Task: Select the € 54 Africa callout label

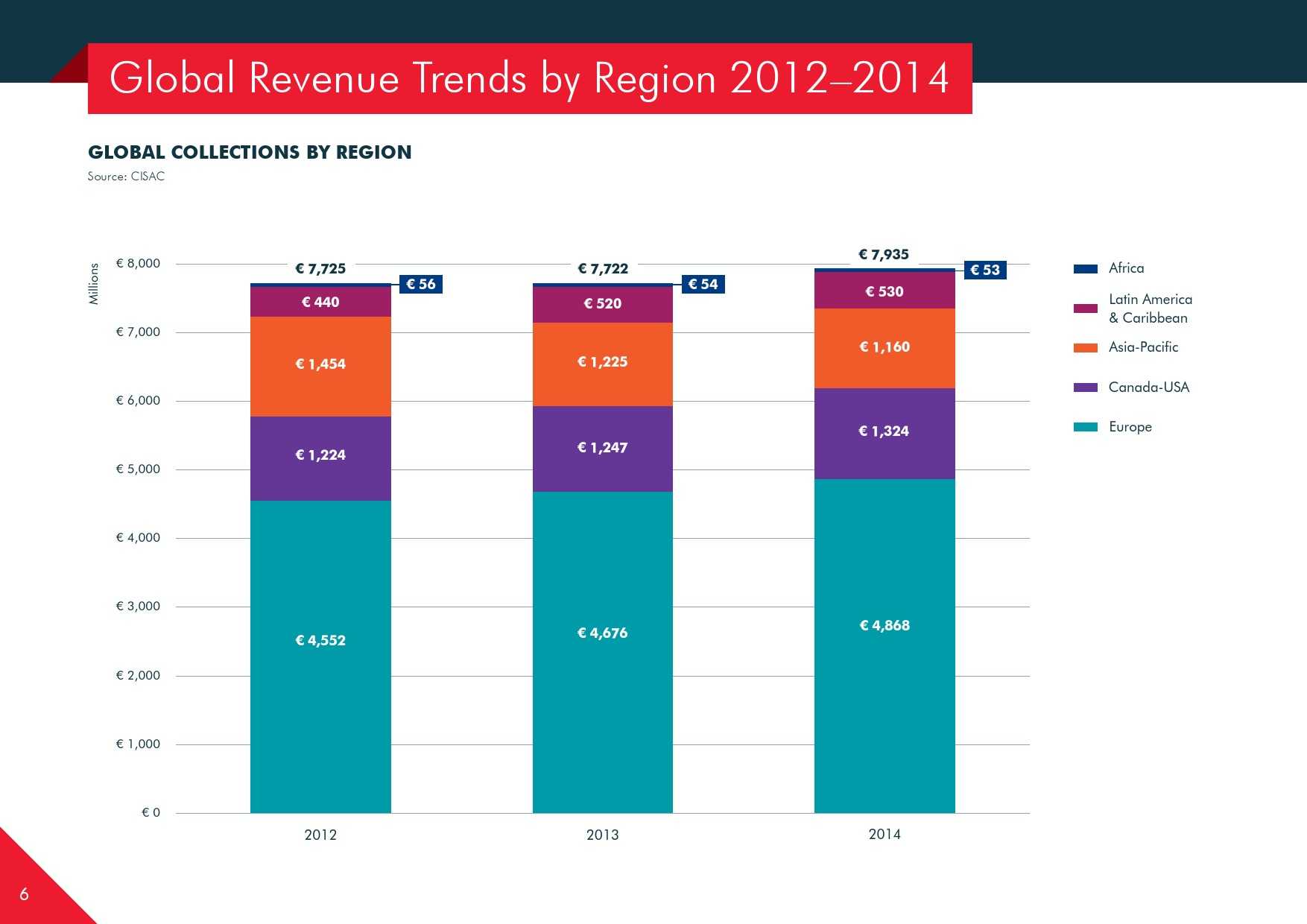Action: pos(703,284)
